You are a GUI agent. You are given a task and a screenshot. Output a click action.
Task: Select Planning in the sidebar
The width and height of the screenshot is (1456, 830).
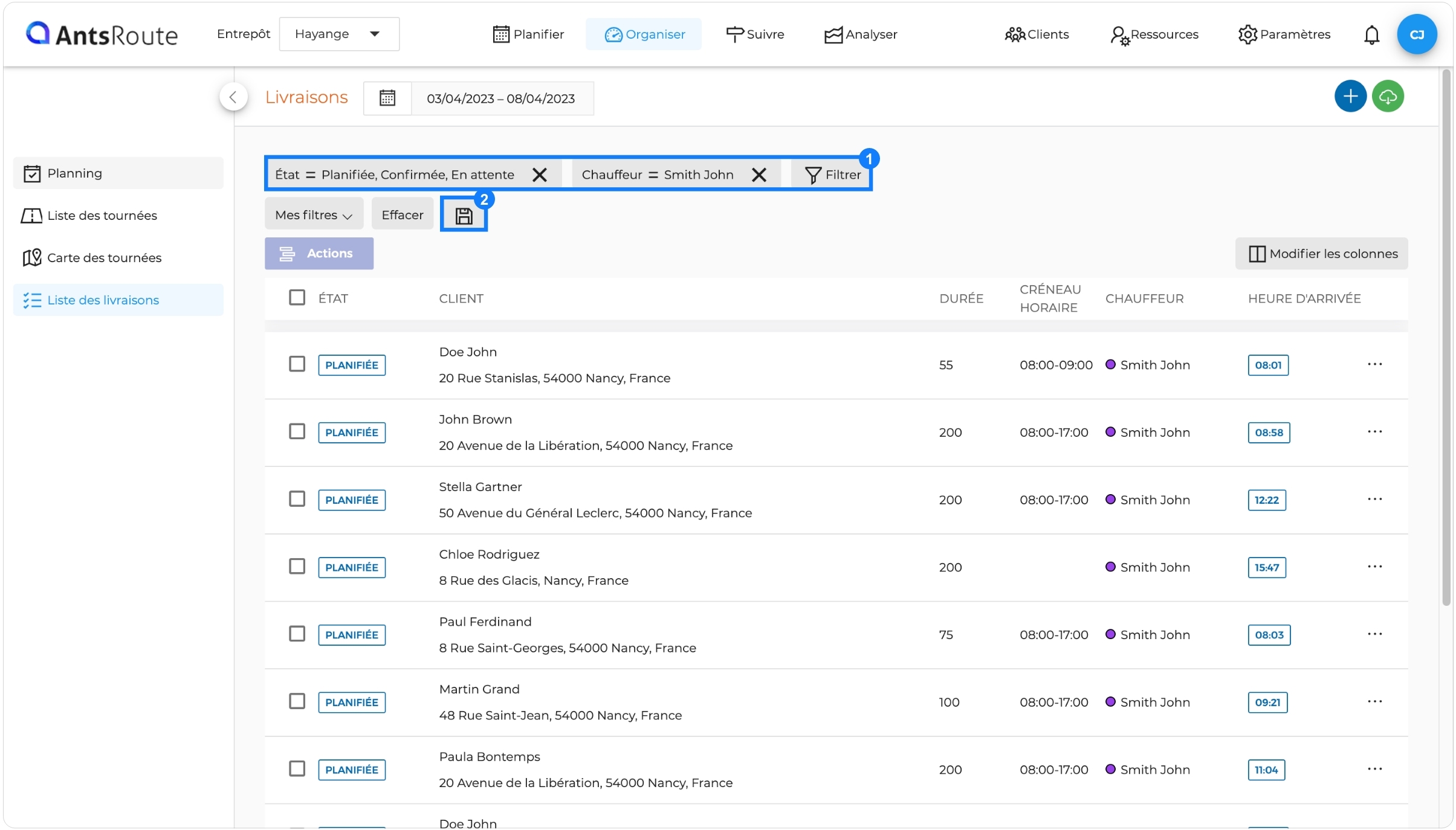118,173
